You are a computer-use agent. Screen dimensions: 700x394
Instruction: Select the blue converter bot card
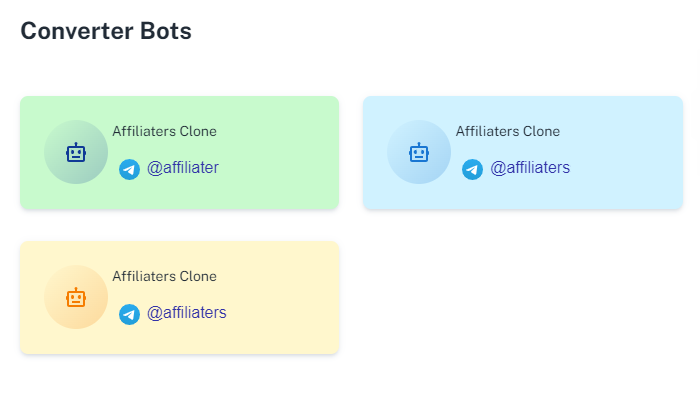click(523, 153)
